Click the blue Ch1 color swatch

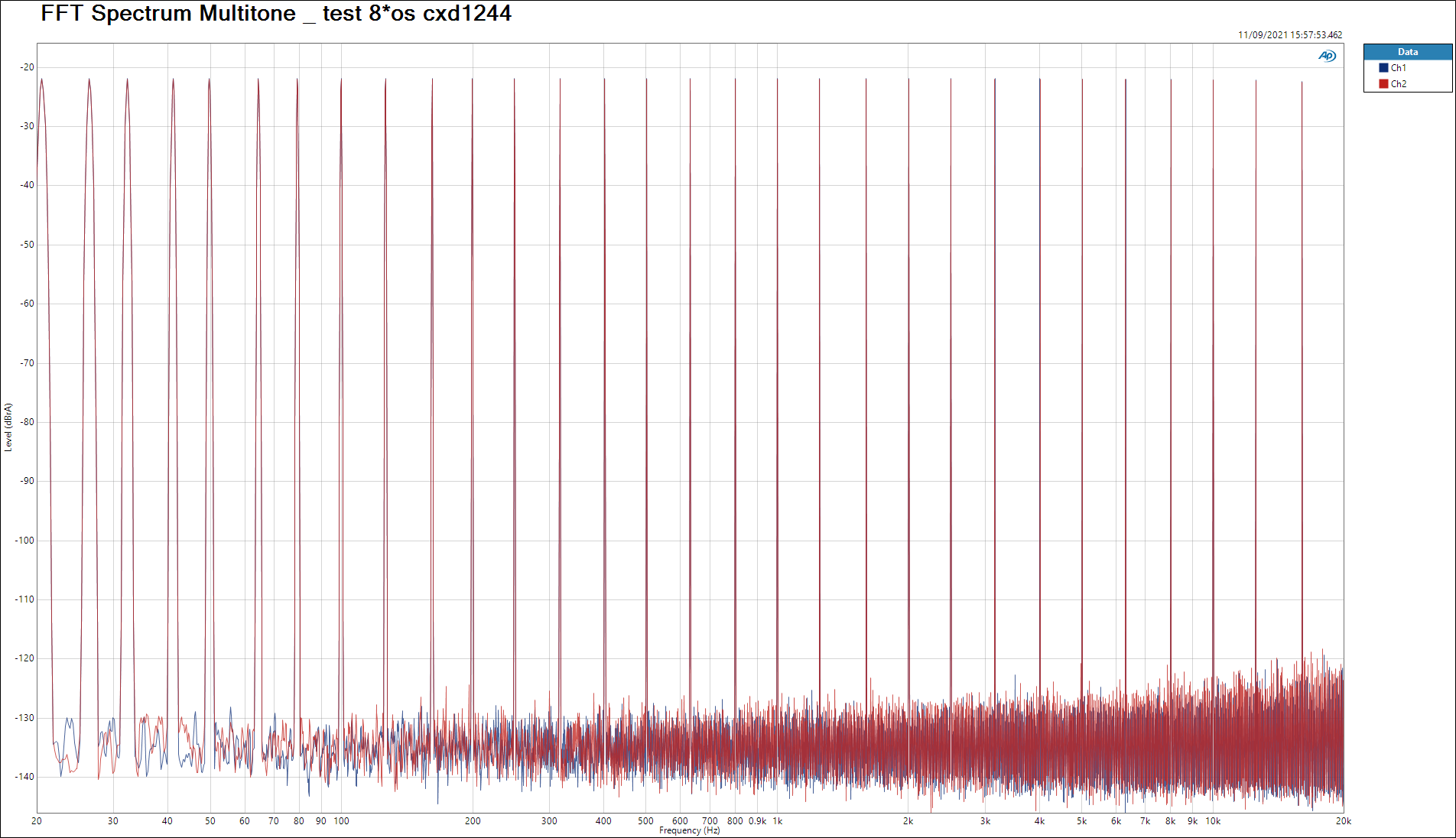tap(1383, 68)
